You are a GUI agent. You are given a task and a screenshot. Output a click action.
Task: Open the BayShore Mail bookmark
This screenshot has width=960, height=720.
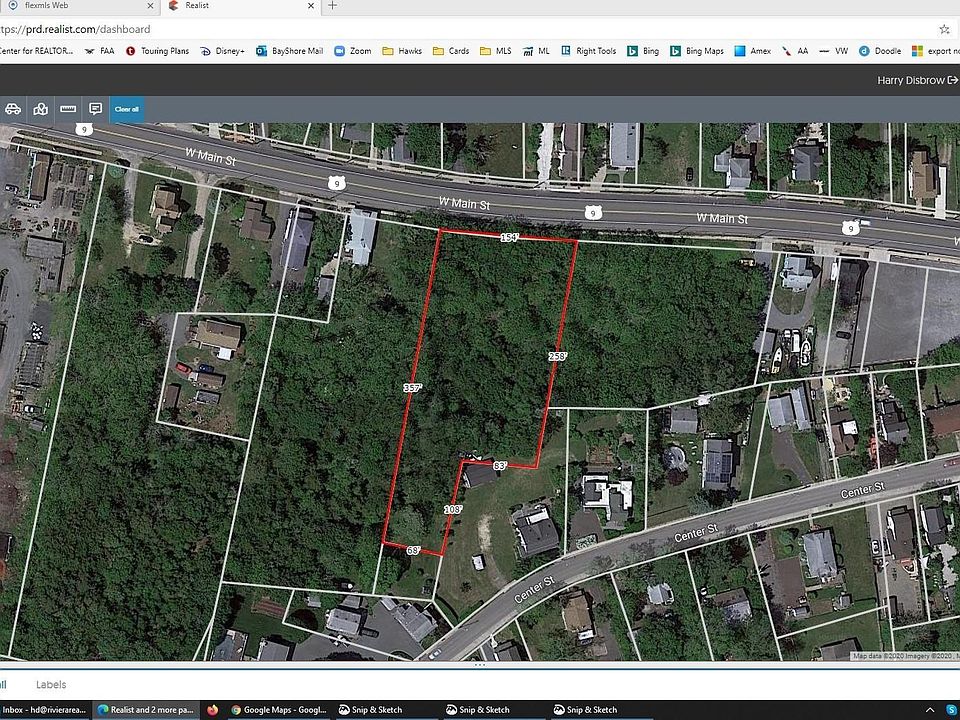click(290, 51)
